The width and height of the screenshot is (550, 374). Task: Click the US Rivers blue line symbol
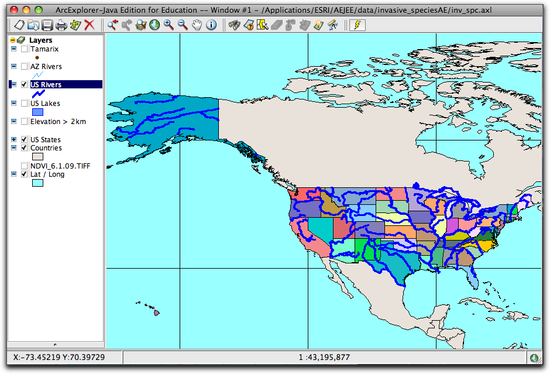38,93
